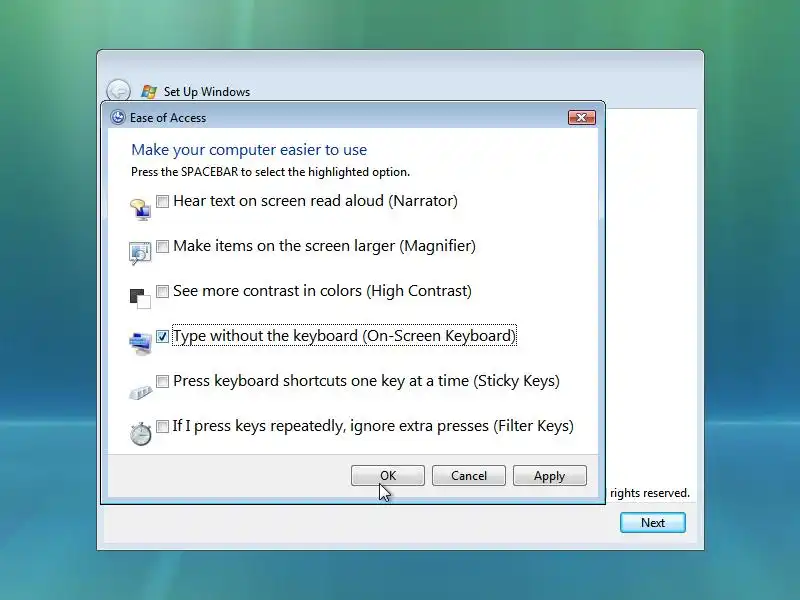Tick the Filter Keys checkbox

click(x=162, y=426)
